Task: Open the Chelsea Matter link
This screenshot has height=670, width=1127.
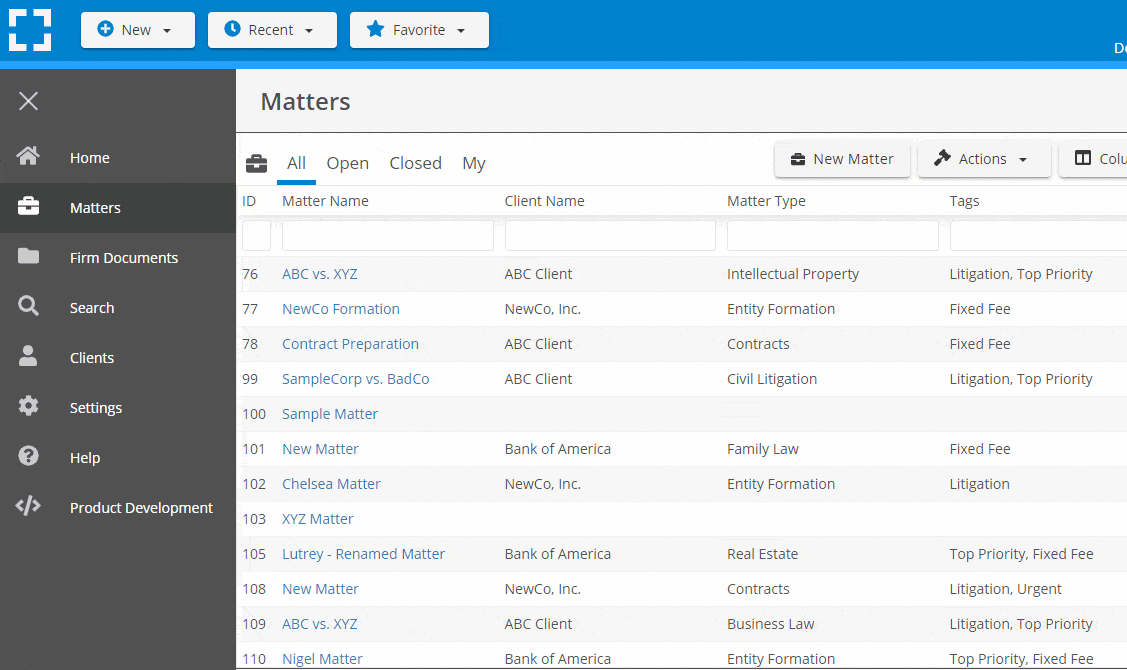Action: pos(331,483)
